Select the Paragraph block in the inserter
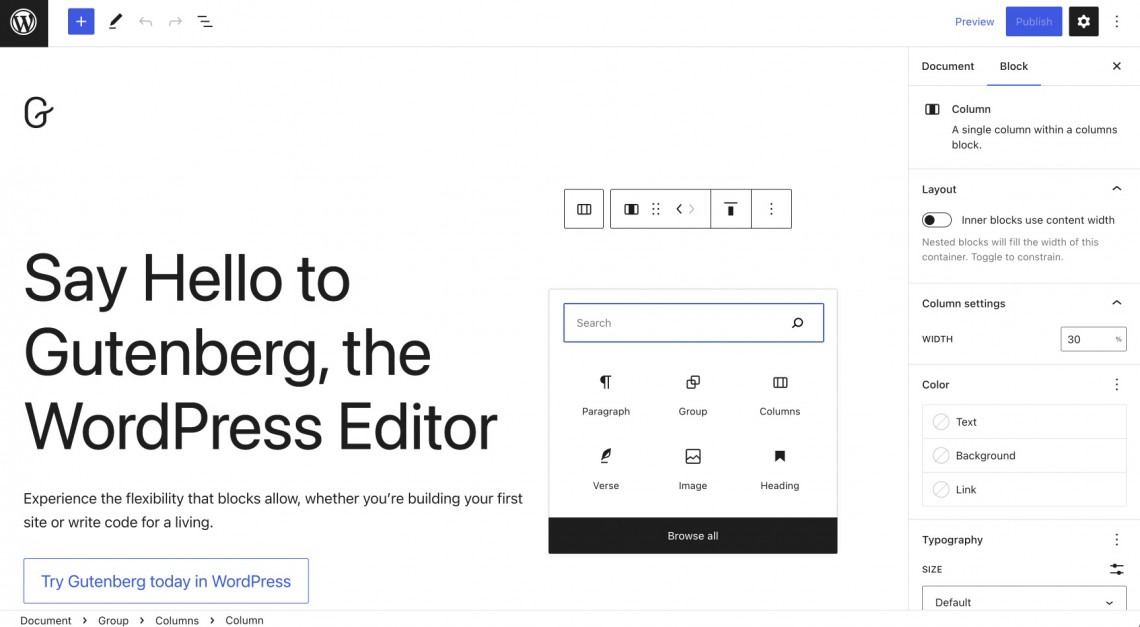 605,393
